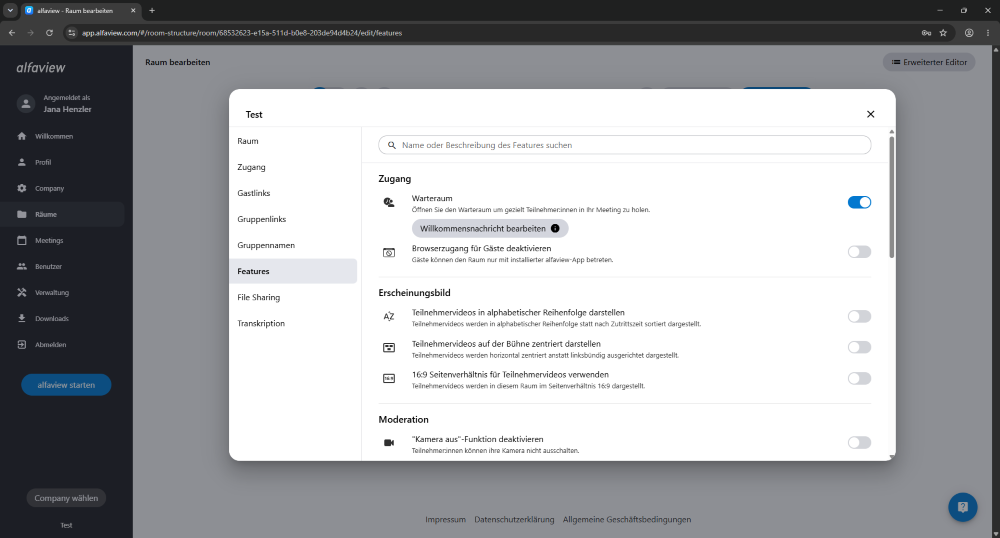Open the browser three-dot menu
The width and height of the screenshot is (1000, 538).
pos(988,33)
